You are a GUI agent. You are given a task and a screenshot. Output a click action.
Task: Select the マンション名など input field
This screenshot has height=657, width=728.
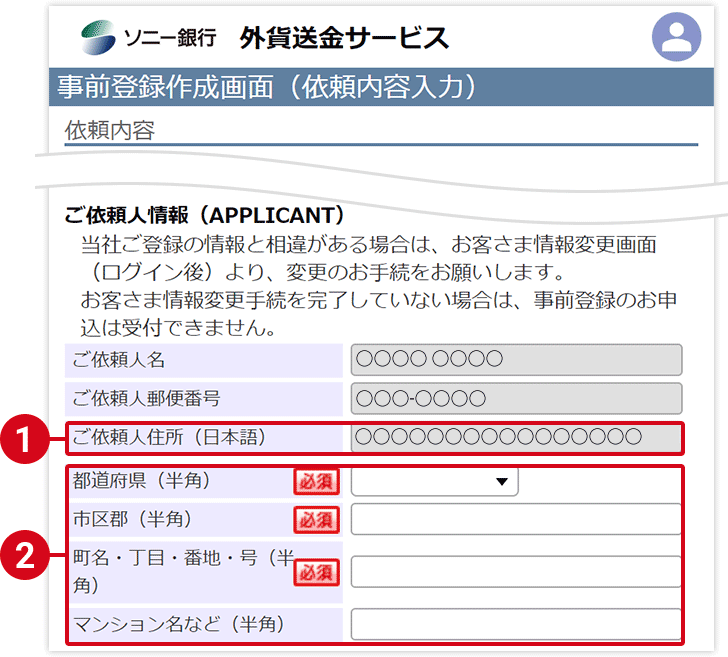pyautogui.click(x=516, y=624)
